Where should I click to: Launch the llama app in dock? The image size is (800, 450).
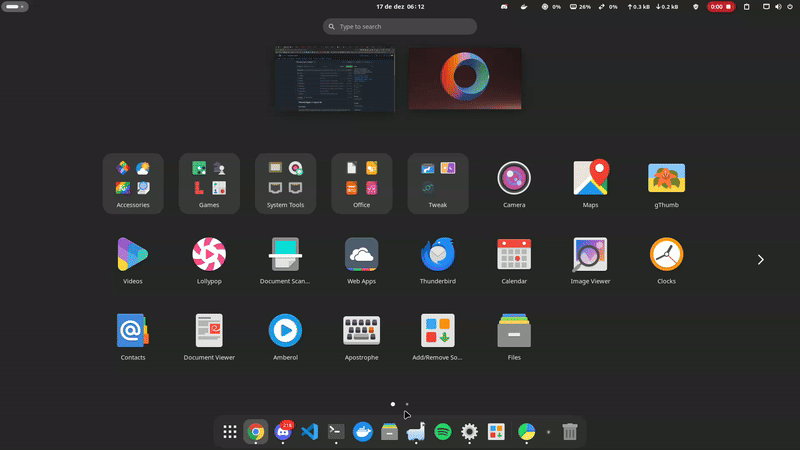coord(416,432)
